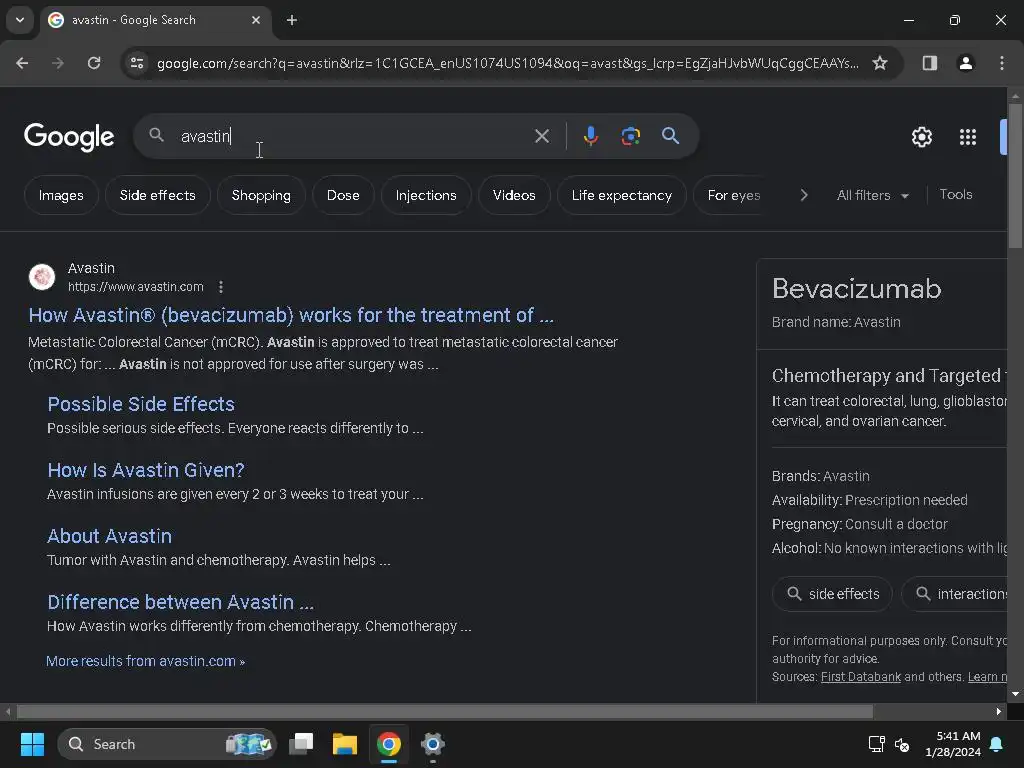Search by image with Google Lens

[x=630, y=136]
